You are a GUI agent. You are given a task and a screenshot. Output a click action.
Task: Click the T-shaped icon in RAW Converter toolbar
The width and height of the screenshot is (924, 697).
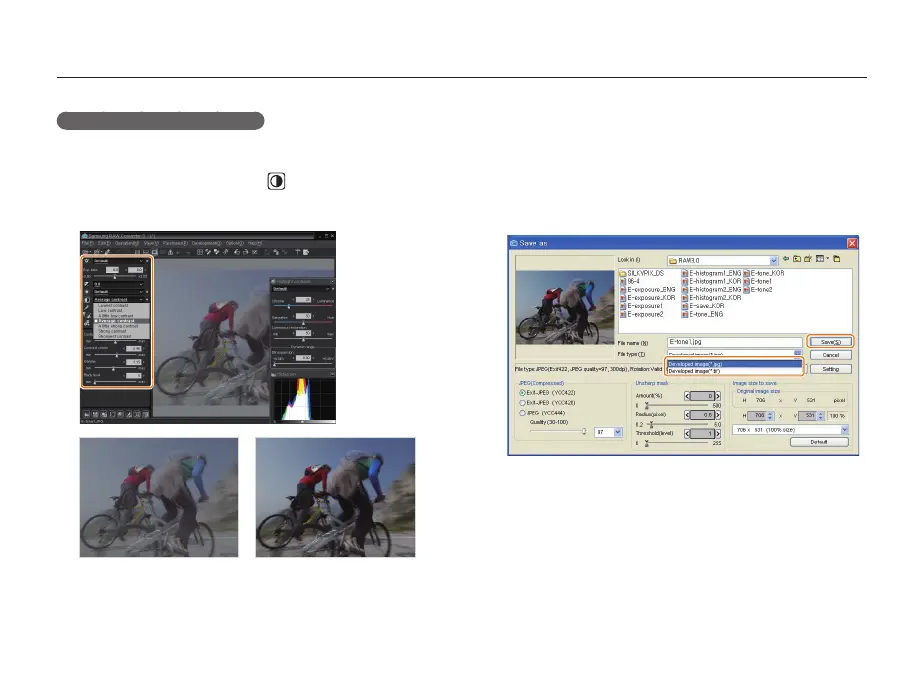[x=298, y=252]
